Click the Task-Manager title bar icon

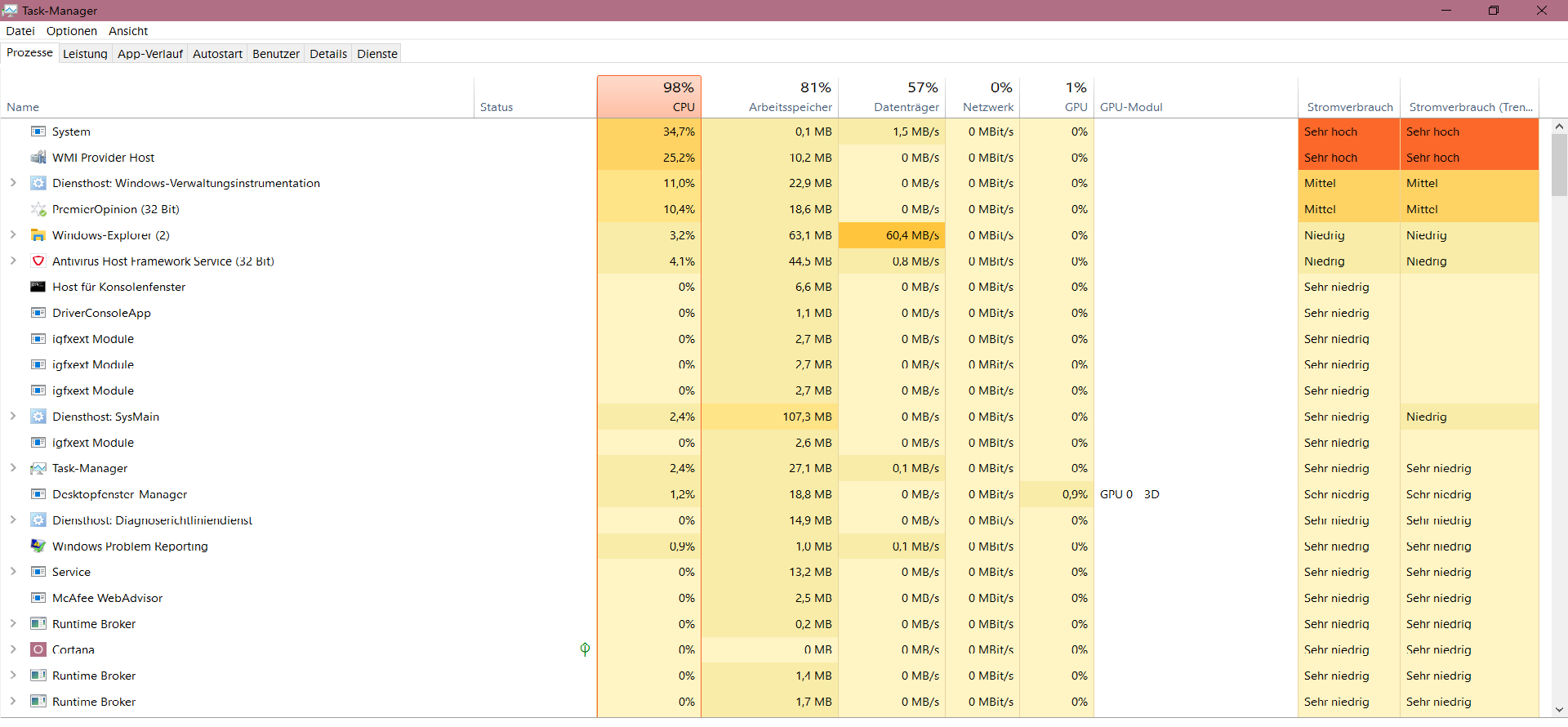(x=10, y=11)
